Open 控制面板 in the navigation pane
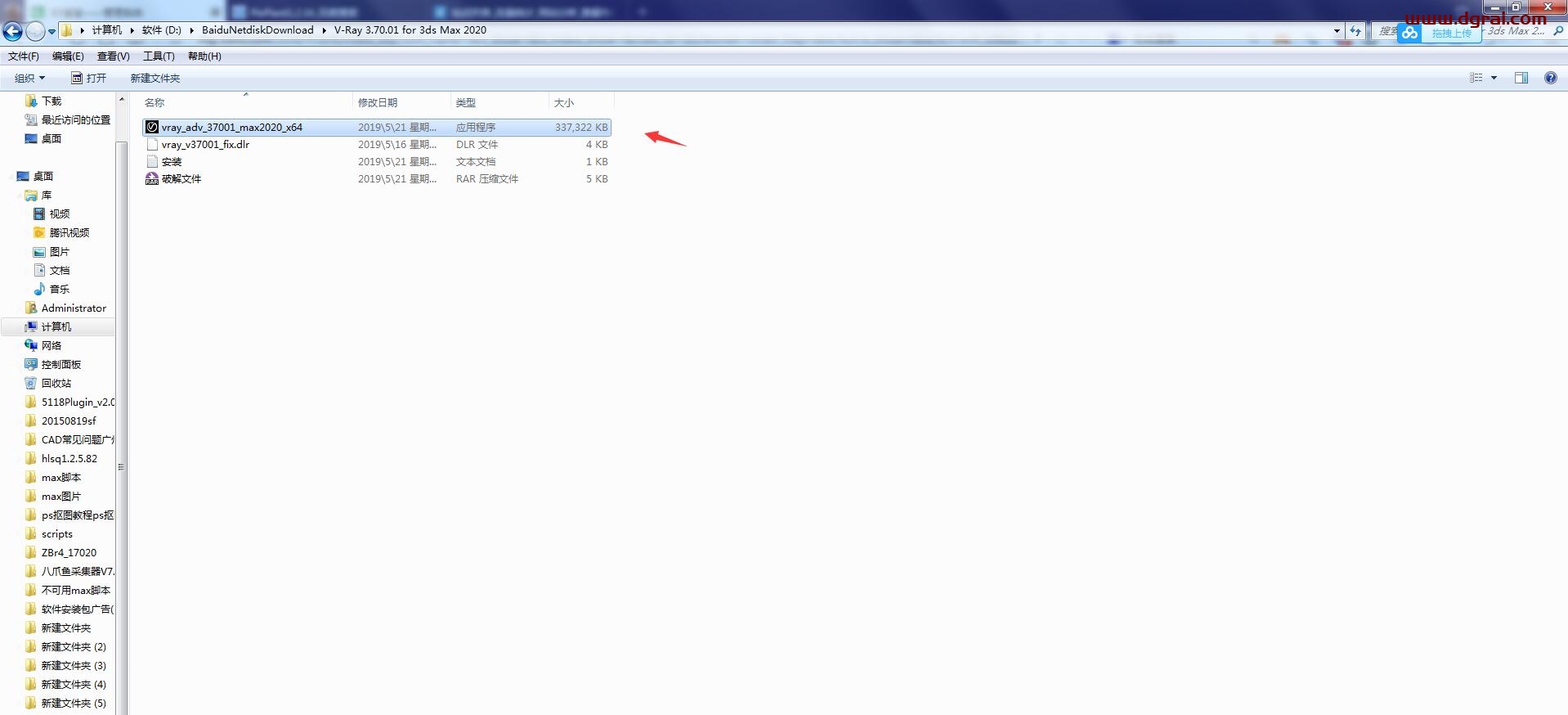The width and height of the screenshot is (1568, 715). 60,364
